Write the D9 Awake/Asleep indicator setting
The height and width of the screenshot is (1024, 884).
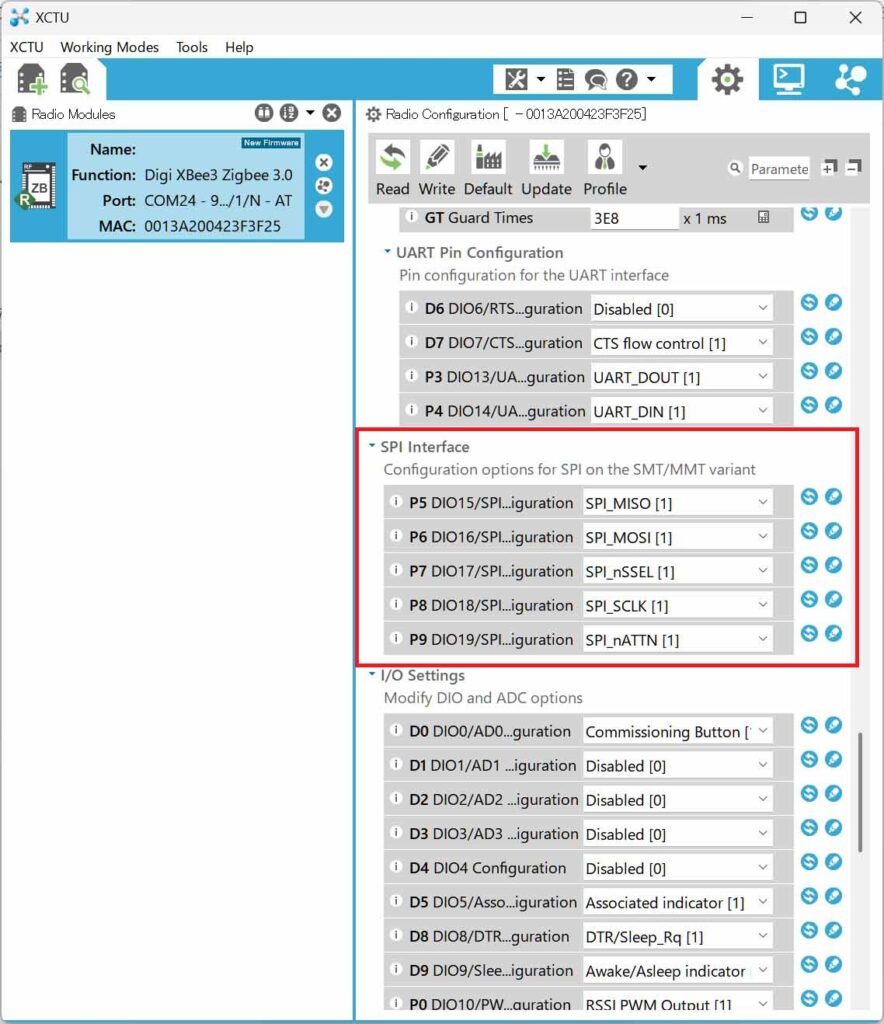pyautogui.click(x=833, y=965)
